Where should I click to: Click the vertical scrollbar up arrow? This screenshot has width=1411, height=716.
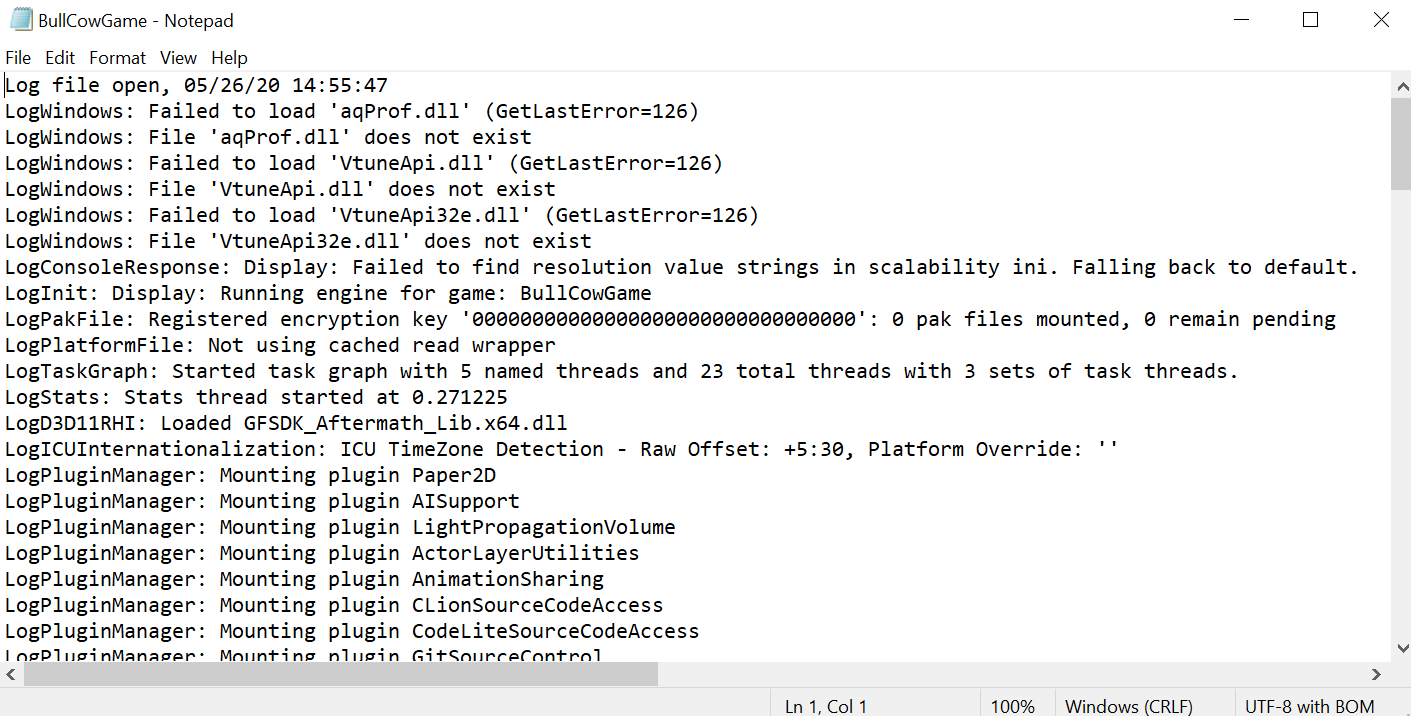(1400, 86)
